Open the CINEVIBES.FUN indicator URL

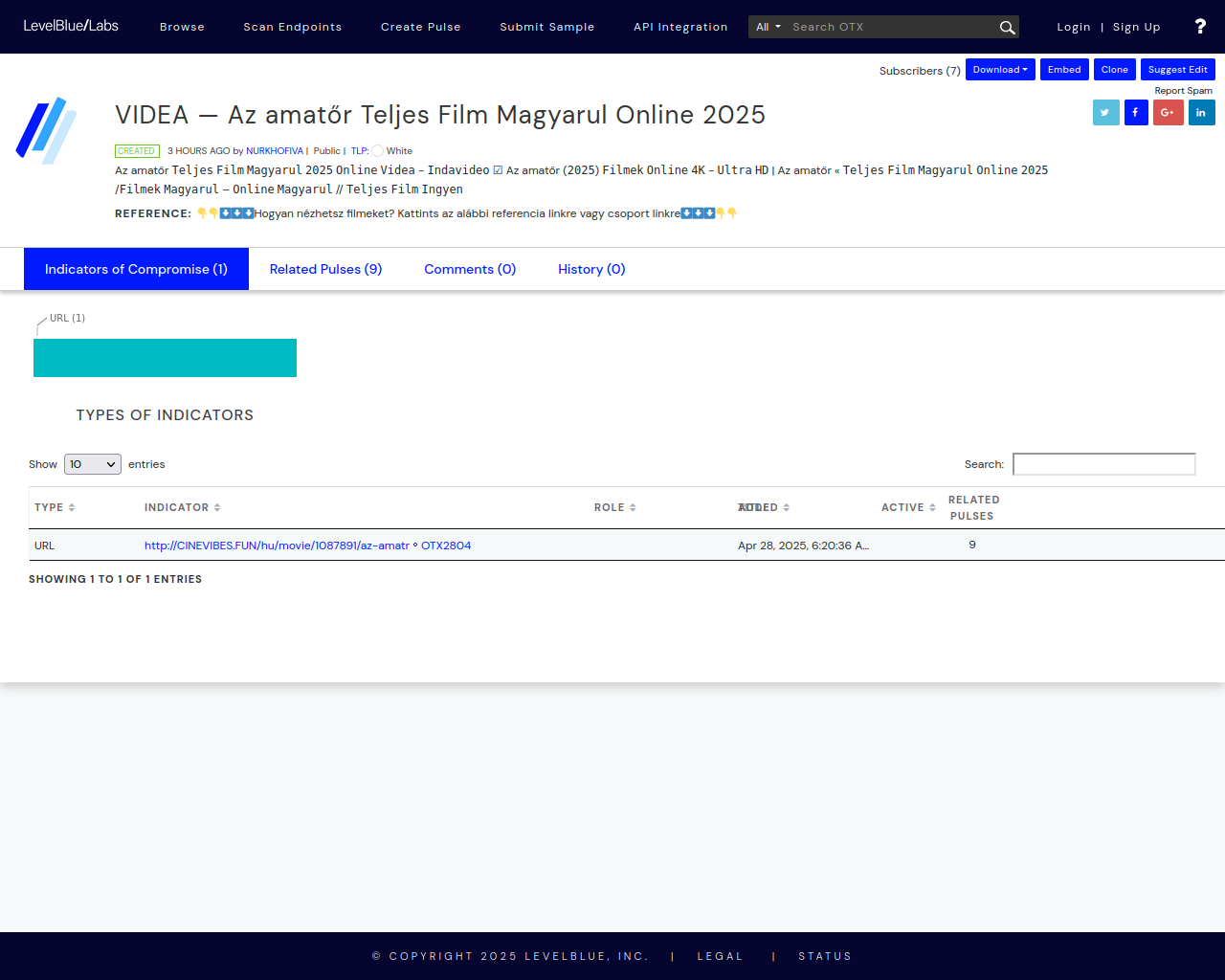(x=307, y=546)
